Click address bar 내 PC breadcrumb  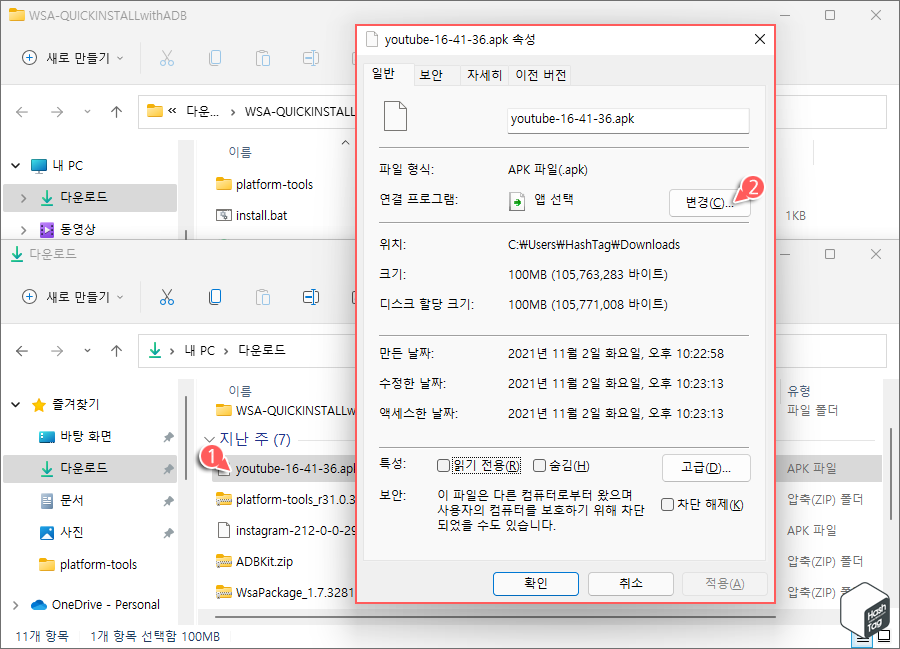click(x=199, y=351)
